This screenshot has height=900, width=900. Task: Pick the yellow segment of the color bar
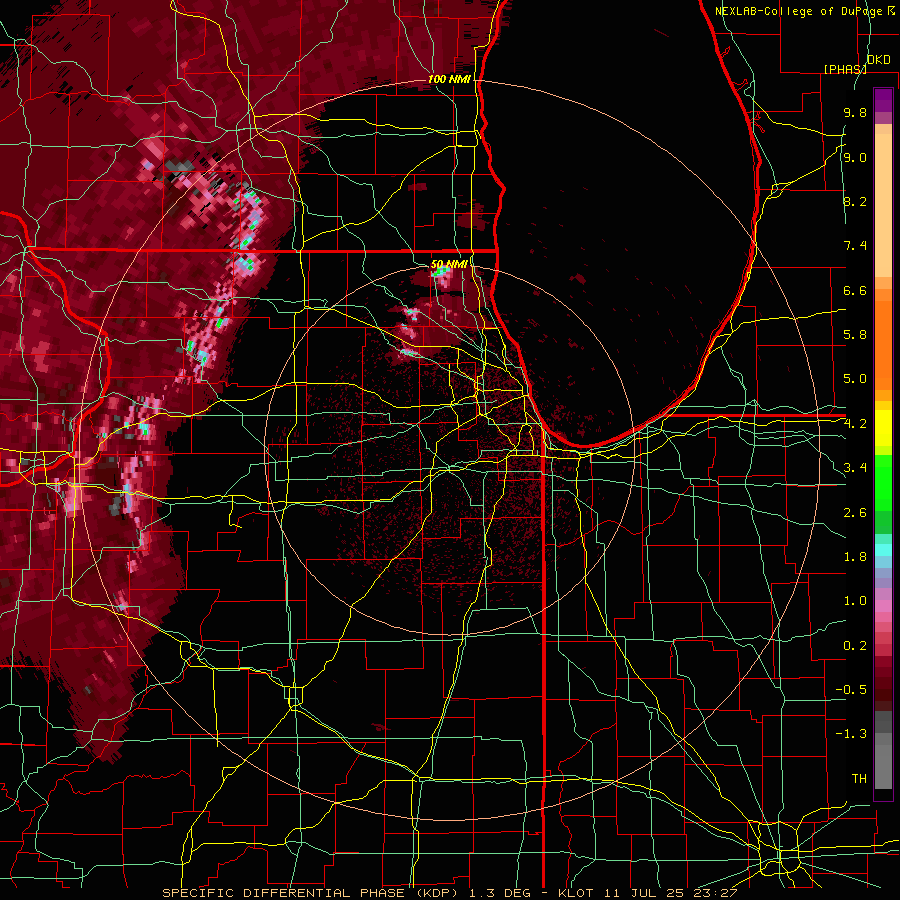tap(883, 428)
